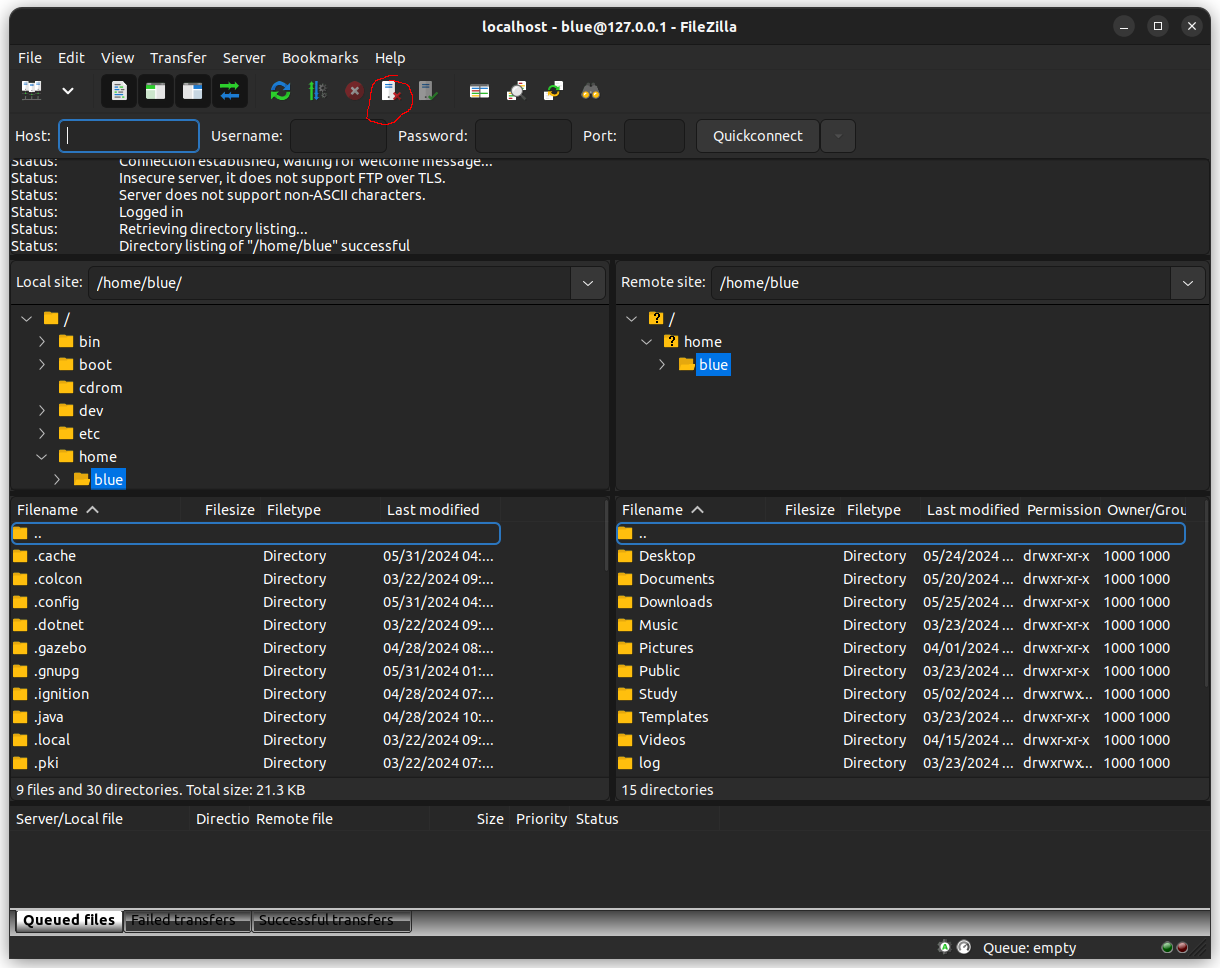The image size is (1220, 968).
Task: Open the Bookmarks menu
Action: click(320, 58)
